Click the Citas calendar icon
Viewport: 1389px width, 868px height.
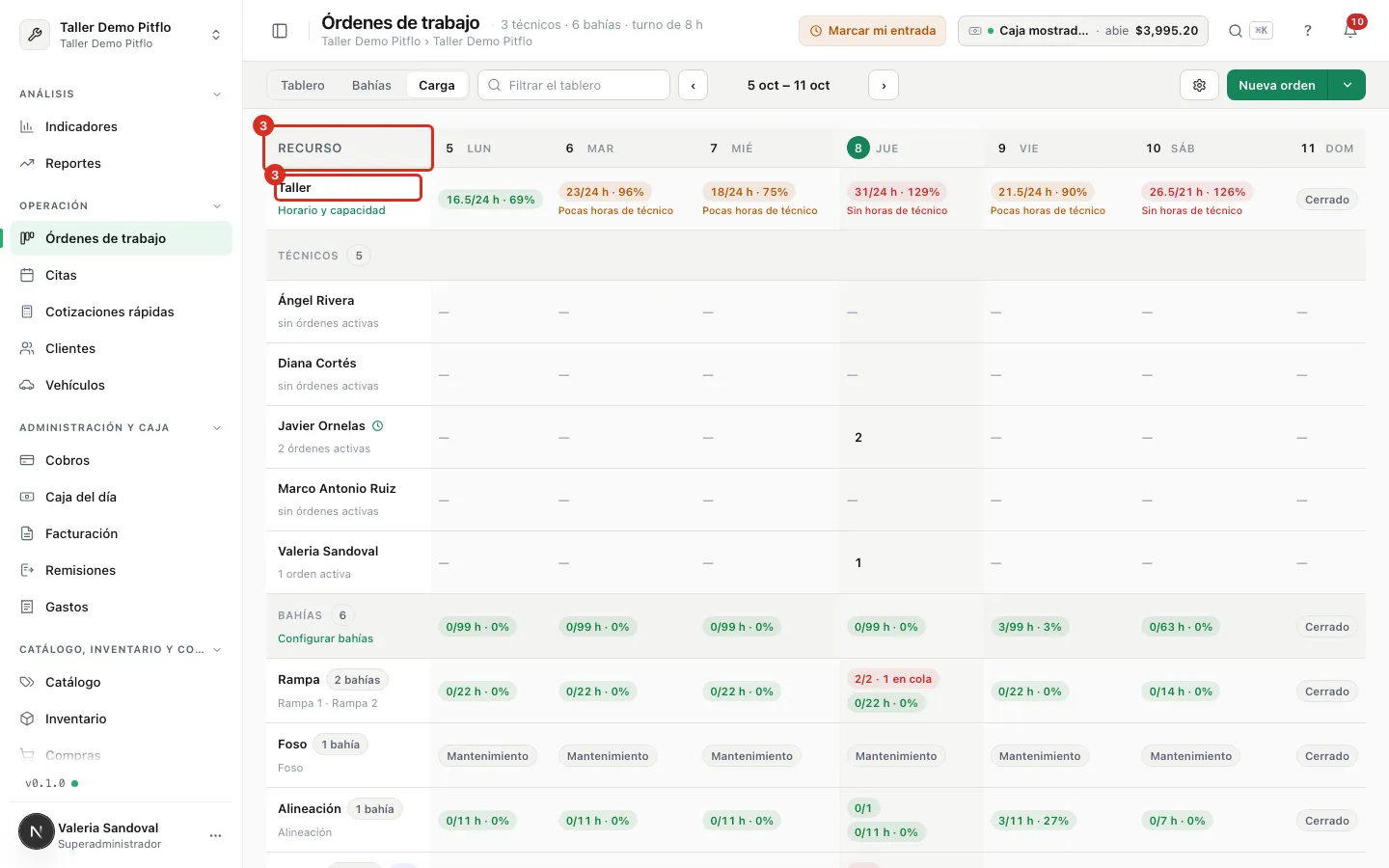[27, 275]
